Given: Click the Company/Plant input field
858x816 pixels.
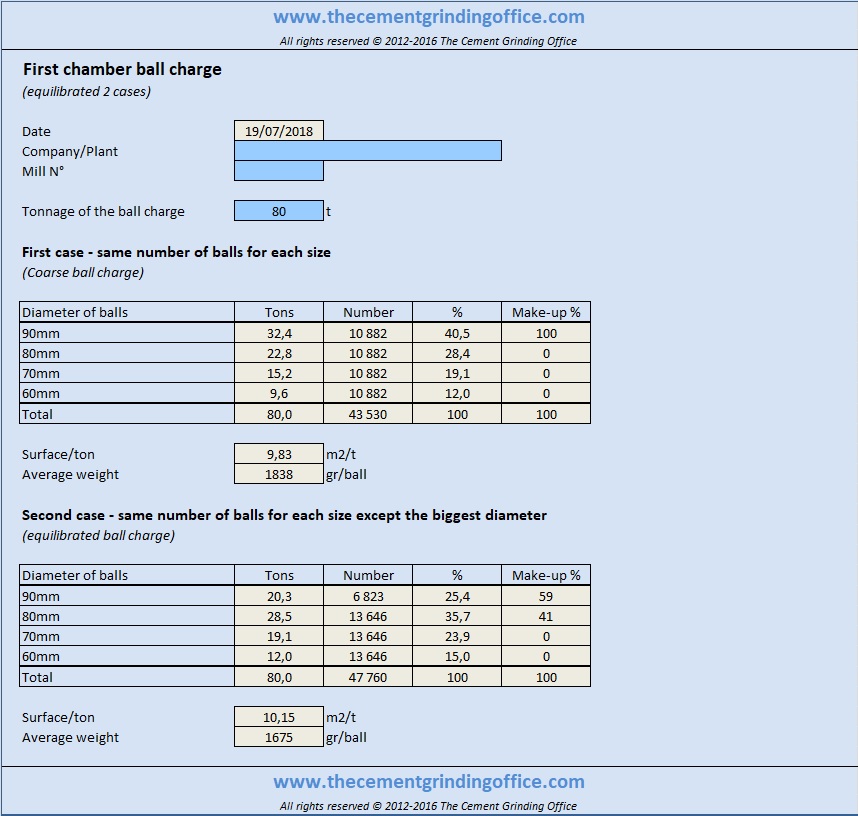Looking at the screenshot, I should click(368, 151).
